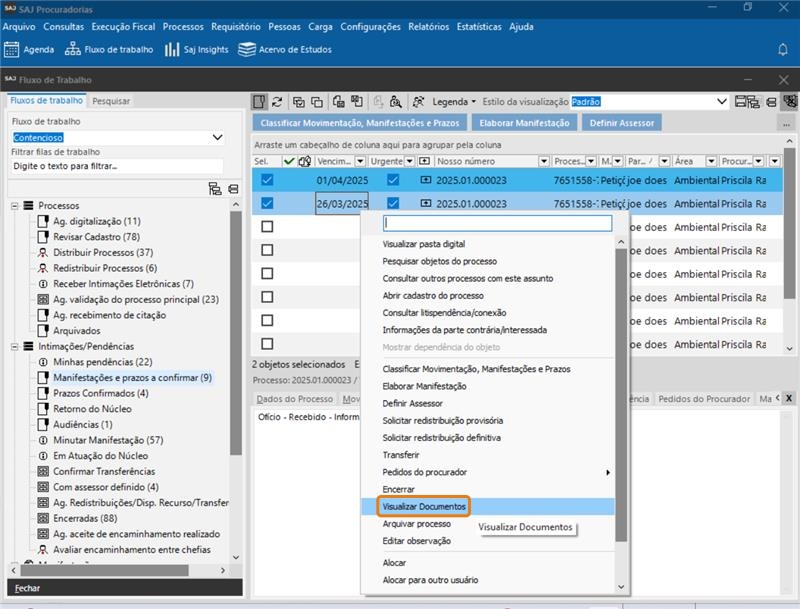This screenshot has width=800, height=609.
Task: Click the tree-style view icon in top-right toolbar
Action: tap(754, 102)
